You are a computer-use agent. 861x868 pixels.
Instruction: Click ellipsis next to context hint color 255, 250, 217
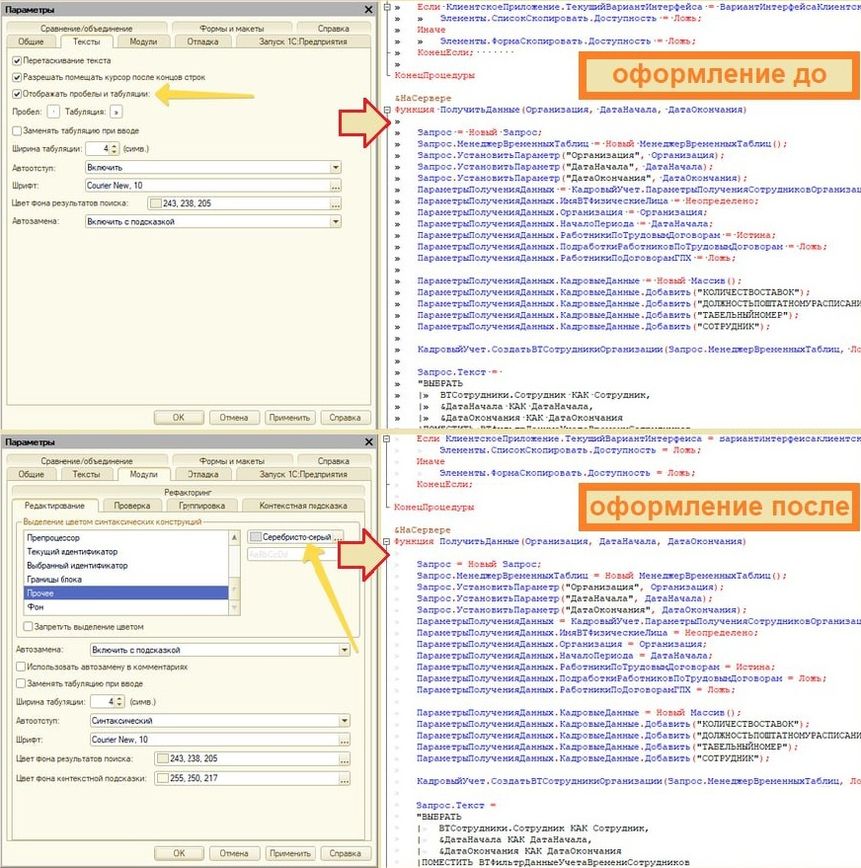click(344, 778)
